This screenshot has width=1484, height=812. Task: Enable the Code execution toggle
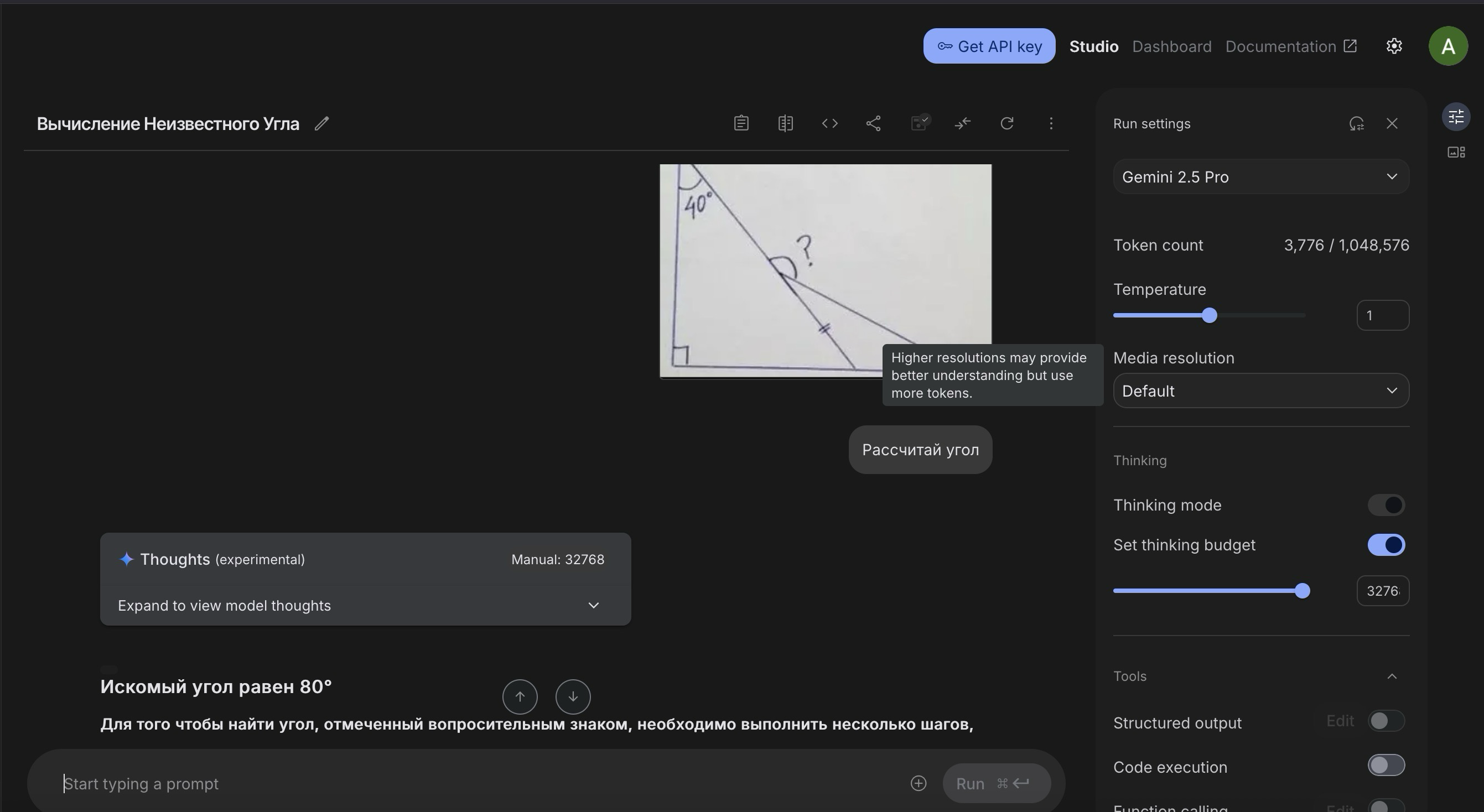[1386, 766]
